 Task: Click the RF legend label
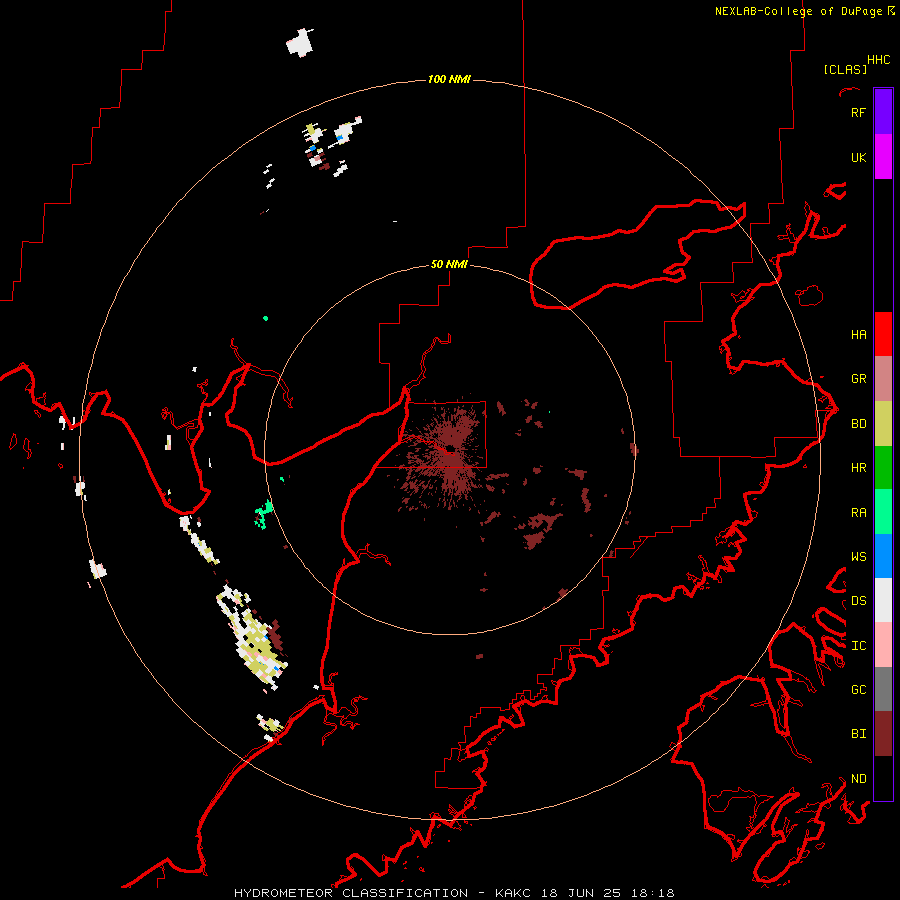click(858, 112)
